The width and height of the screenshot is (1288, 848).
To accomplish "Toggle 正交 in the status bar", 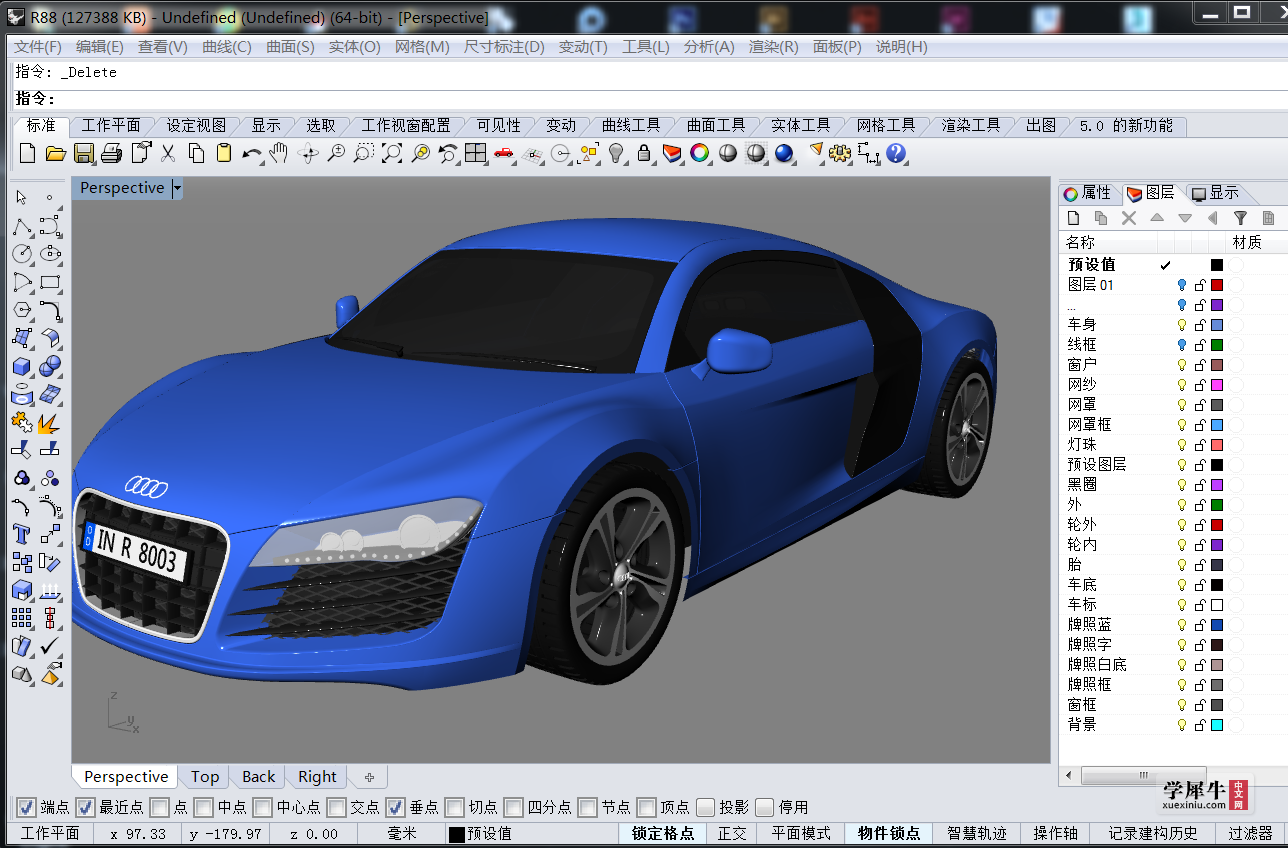I will pyautogui.click(x=732, y=833).
